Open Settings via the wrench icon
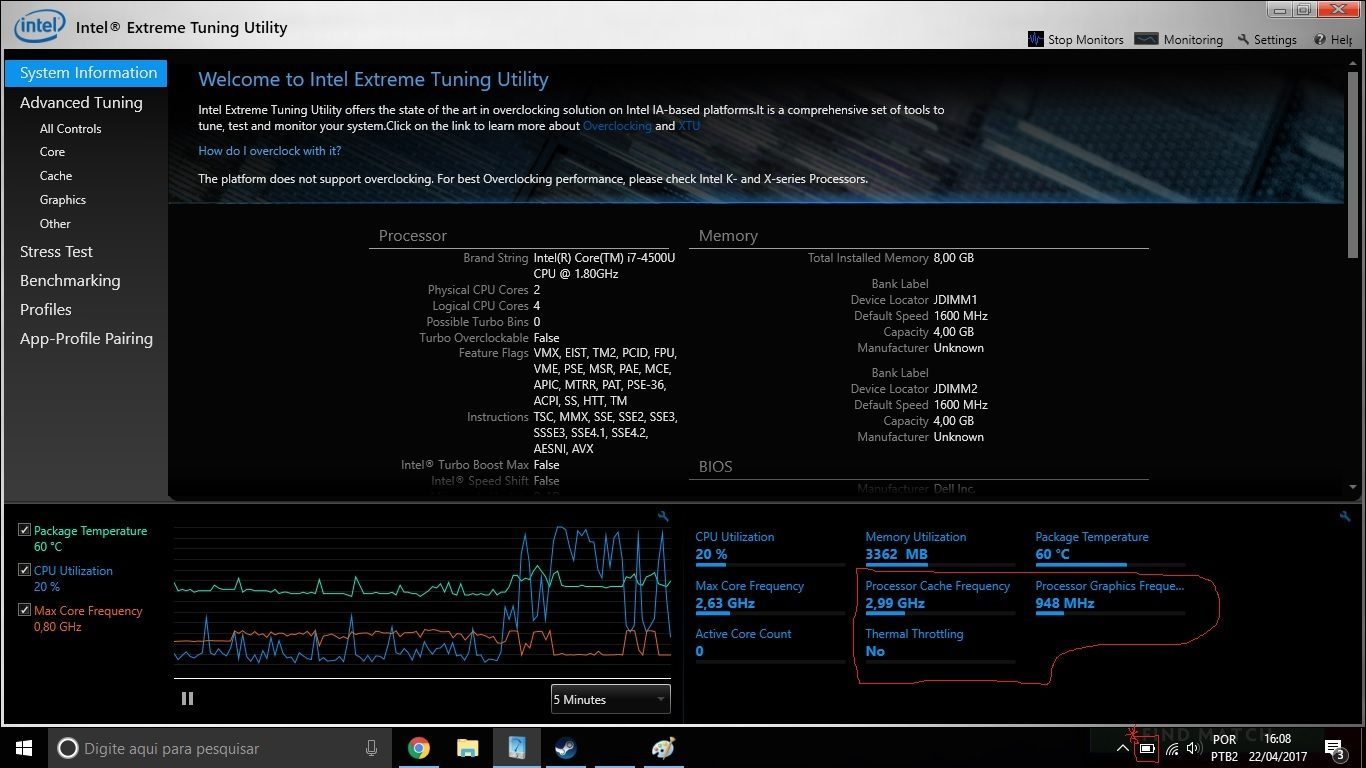Image resolution: width=1366 pixels, height=768 pixels. click(x=1243, y=39)
